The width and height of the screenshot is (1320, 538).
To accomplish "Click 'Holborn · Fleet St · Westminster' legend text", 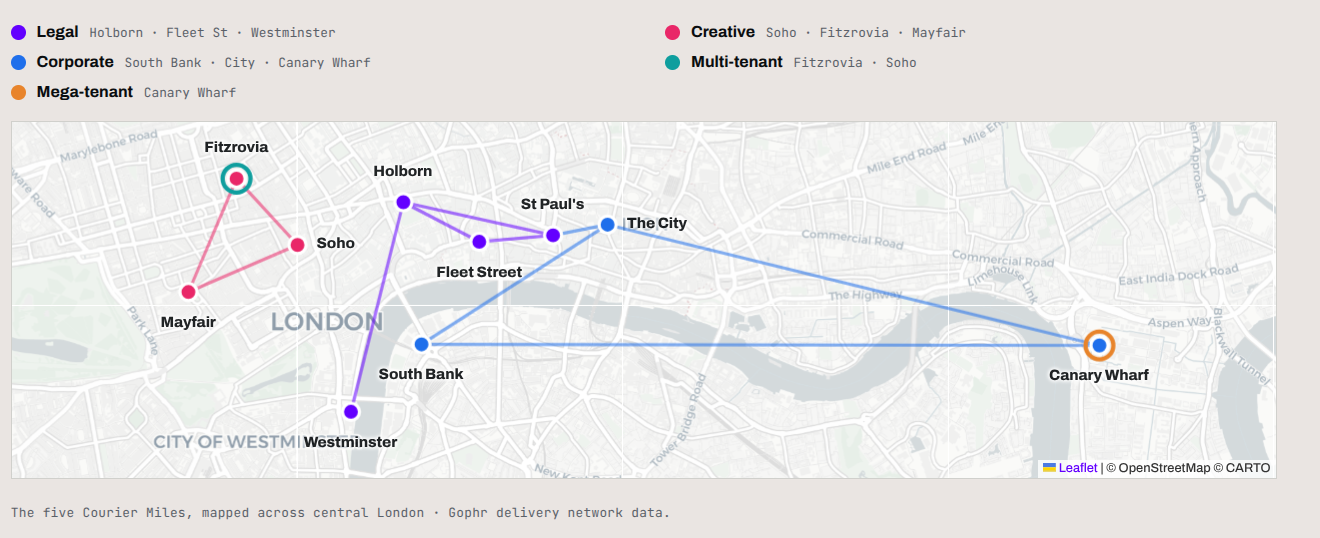I will [x=212, y=33].
